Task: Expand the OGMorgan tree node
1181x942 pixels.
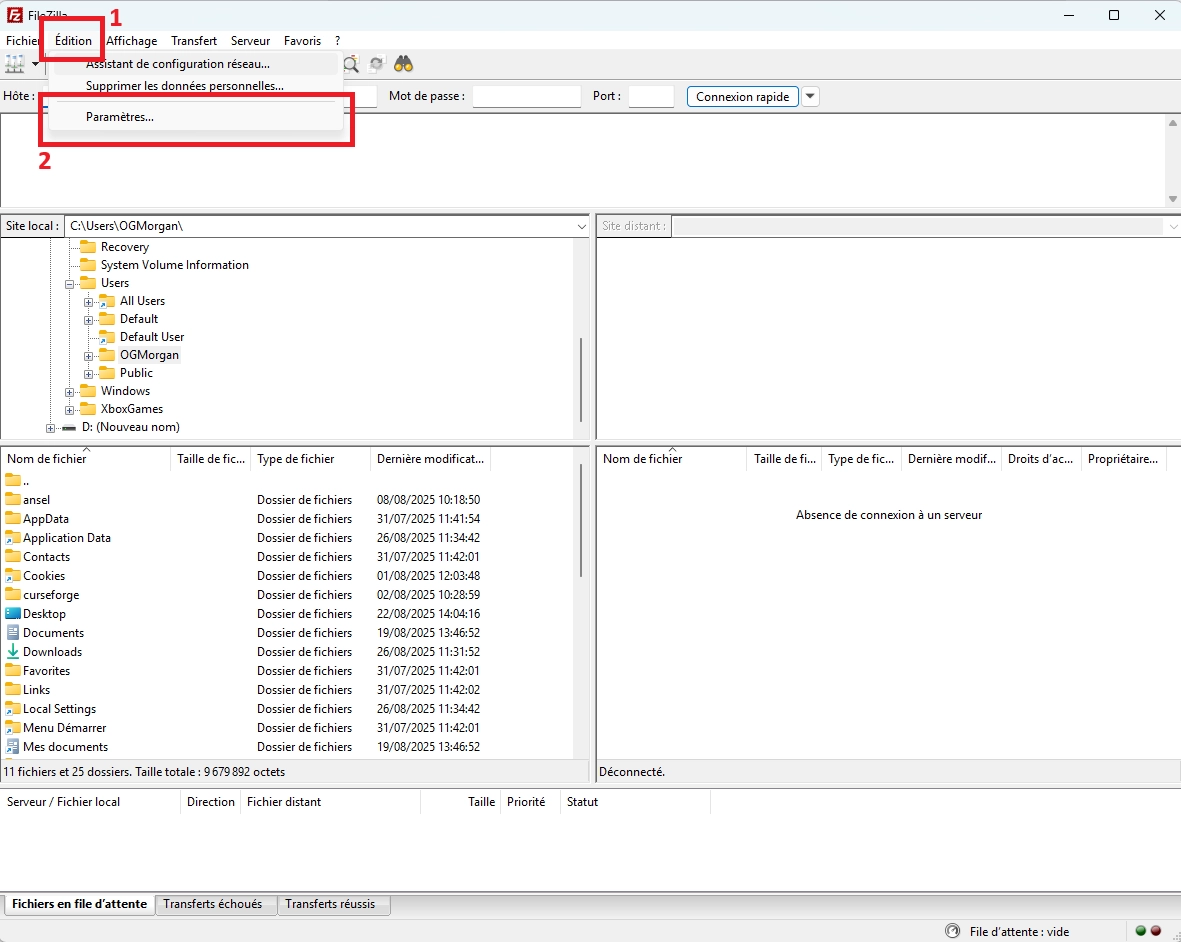Action: [x=88, y=356]
